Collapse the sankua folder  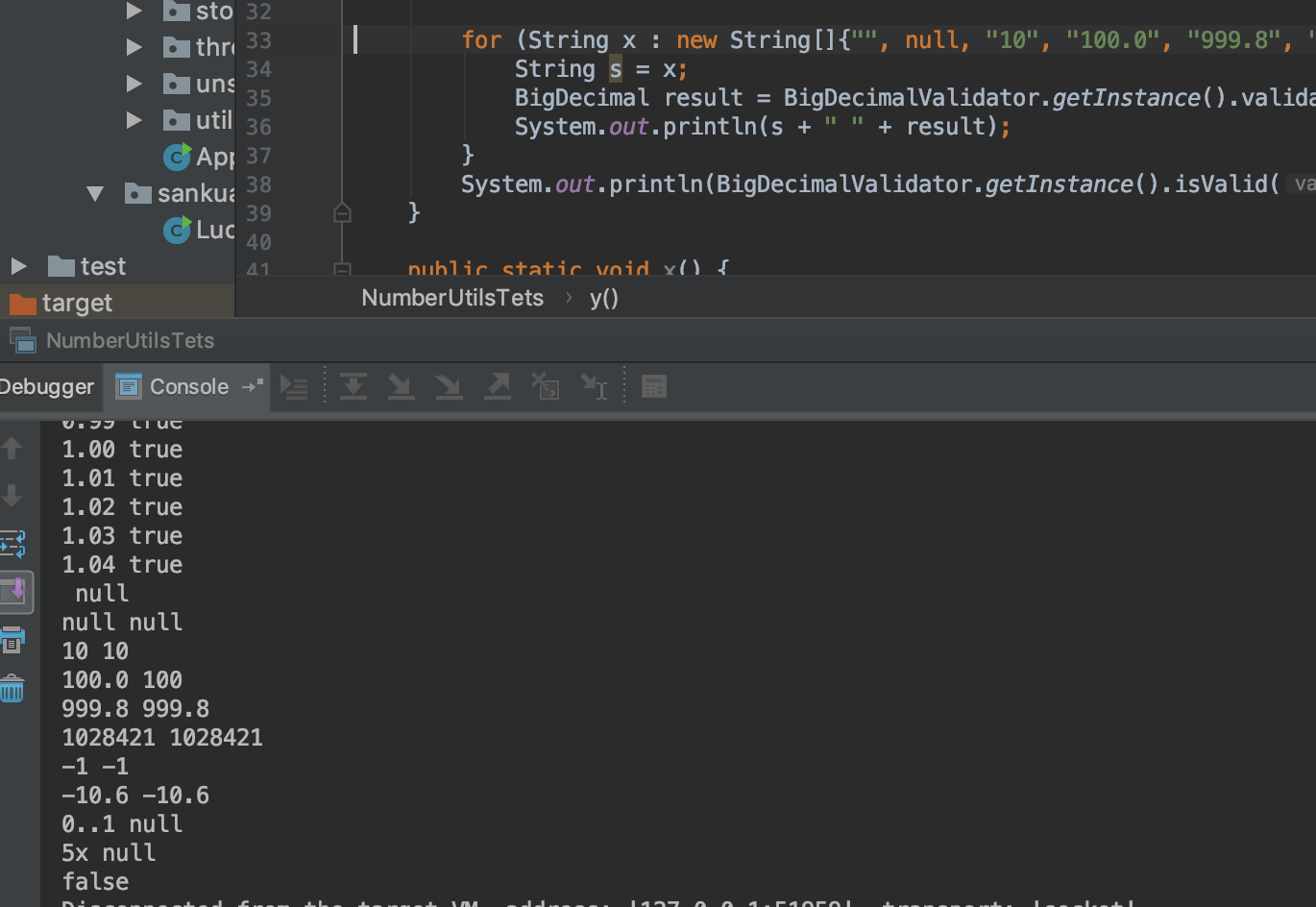(x=95, y=193)
